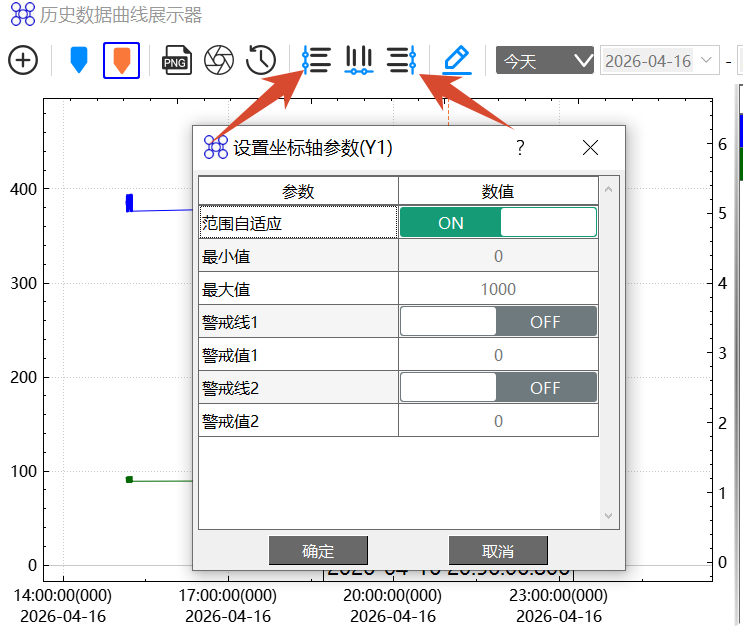Select the 警戒值1 row label
743x627 pixels.
click(298, 355)
